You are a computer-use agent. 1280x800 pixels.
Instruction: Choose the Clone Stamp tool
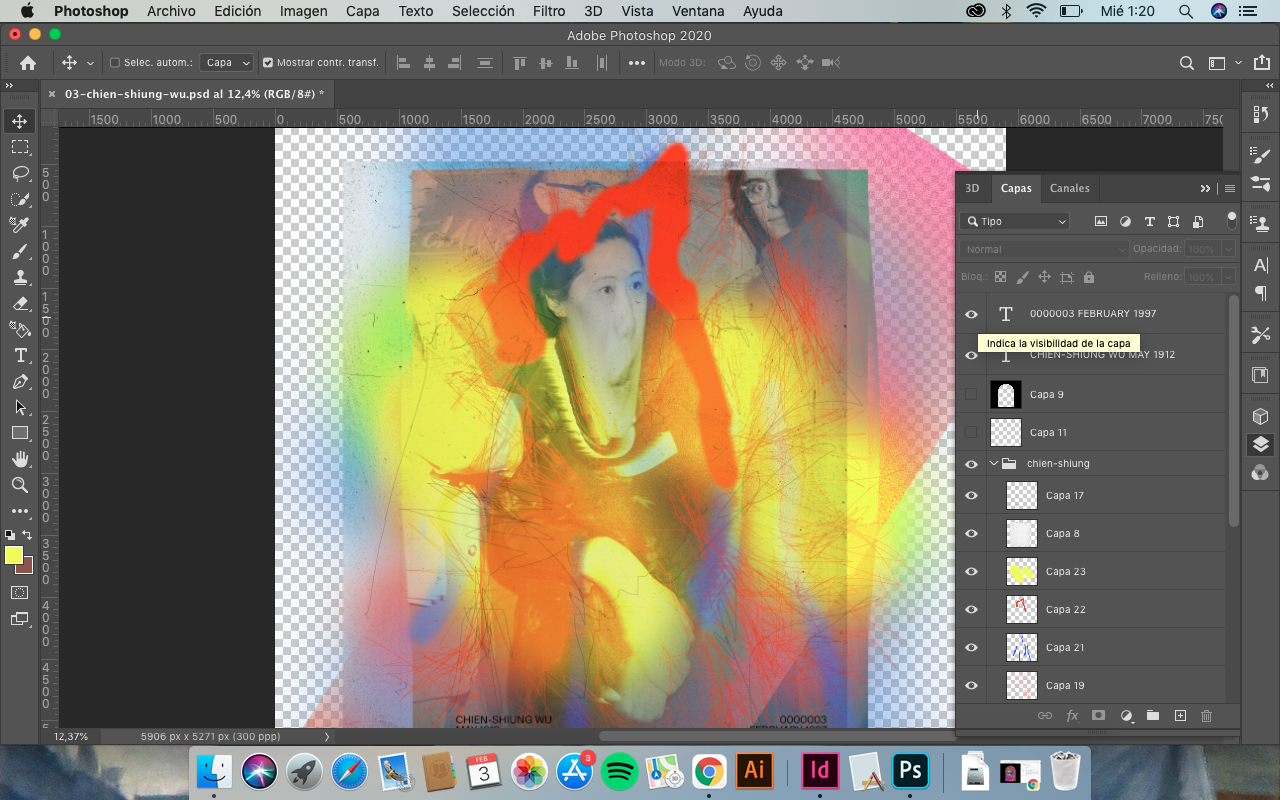pos(20,277)
